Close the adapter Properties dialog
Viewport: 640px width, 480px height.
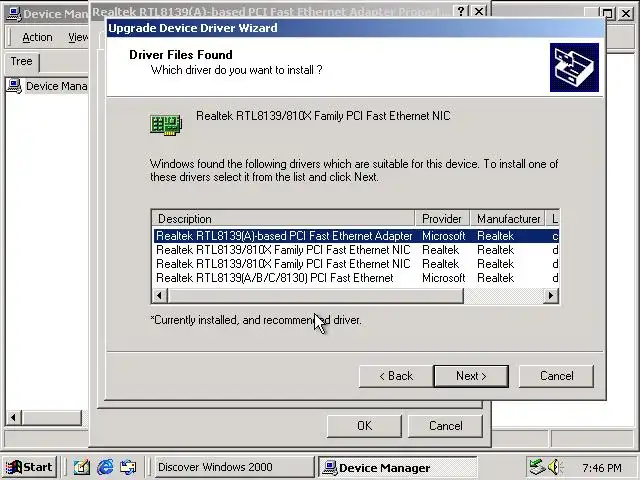[x=479, y=11]
